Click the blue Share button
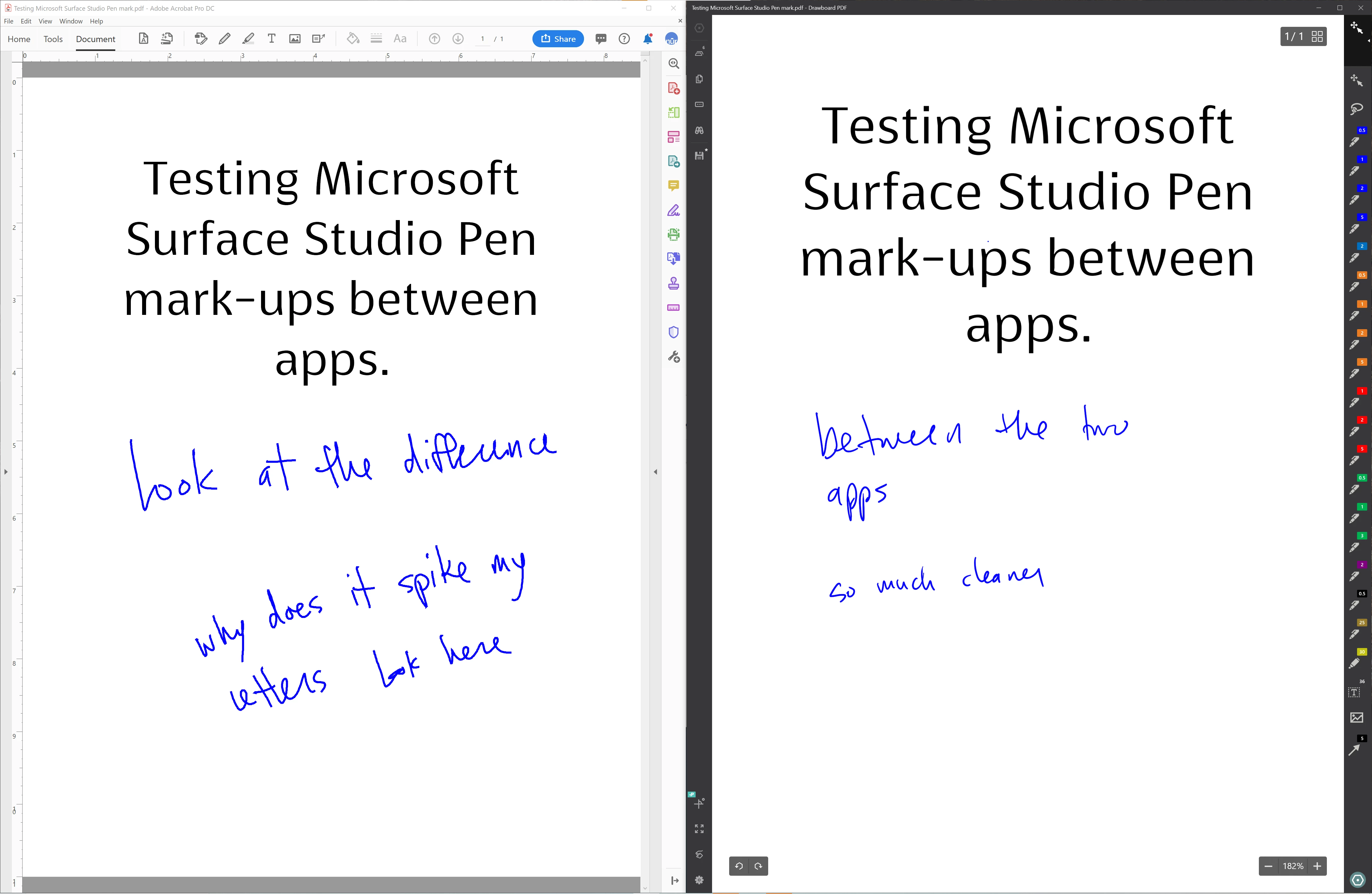The height and width of the screenshot is (894, 1372). pyautogui.click(x=558, y=39)
